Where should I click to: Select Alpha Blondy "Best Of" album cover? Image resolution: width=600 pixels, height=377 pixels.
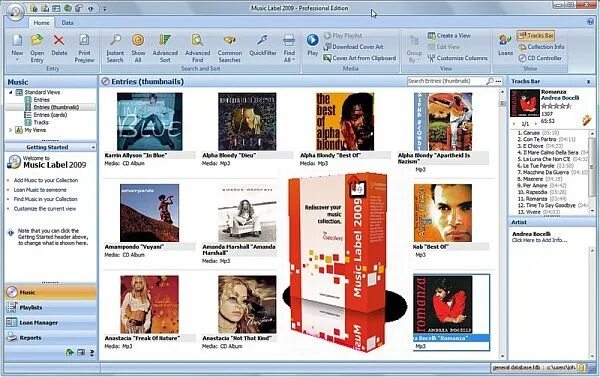pyautogui.click(x=345, y=121)
